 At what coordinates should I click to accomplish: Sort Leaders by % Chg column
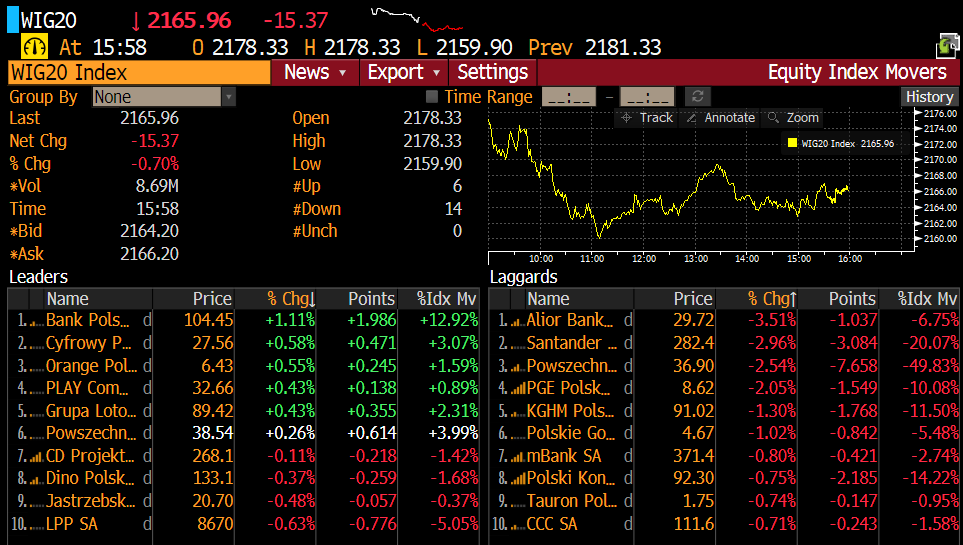pos(275,299)
